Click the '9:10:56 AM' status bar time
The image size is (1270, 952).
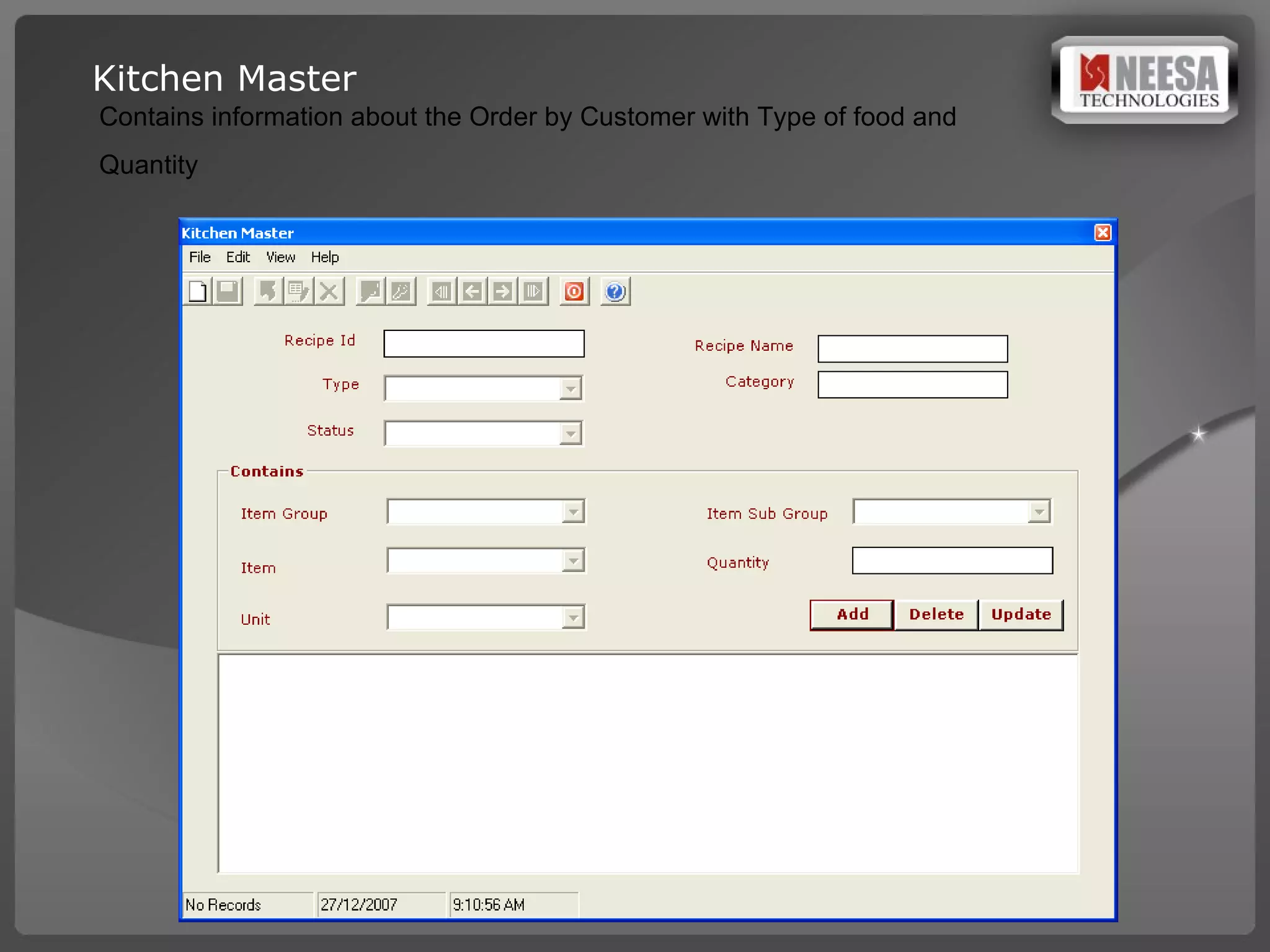tap(489, 905)
